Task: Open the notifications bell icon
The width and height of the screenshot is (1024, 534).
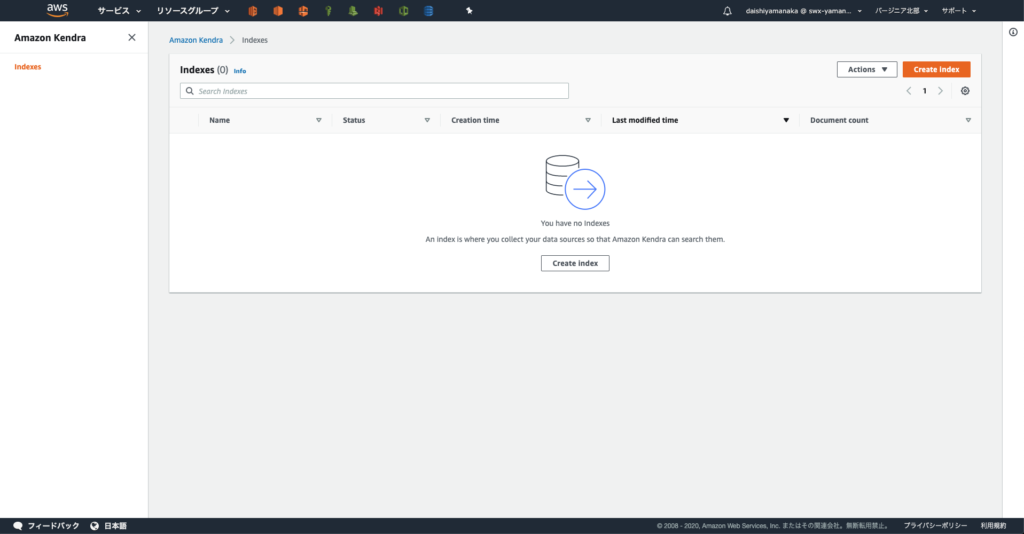Action: tap(727, 11)
